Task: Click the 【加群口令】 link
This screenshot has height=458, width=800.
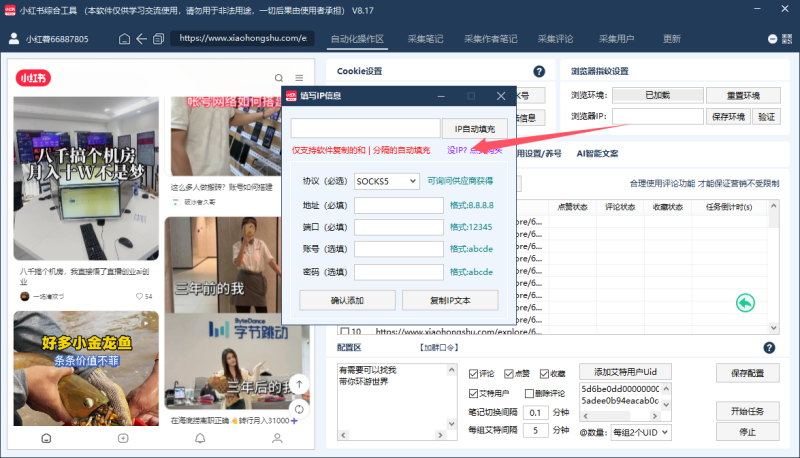Action: click(x=438, y=348)
